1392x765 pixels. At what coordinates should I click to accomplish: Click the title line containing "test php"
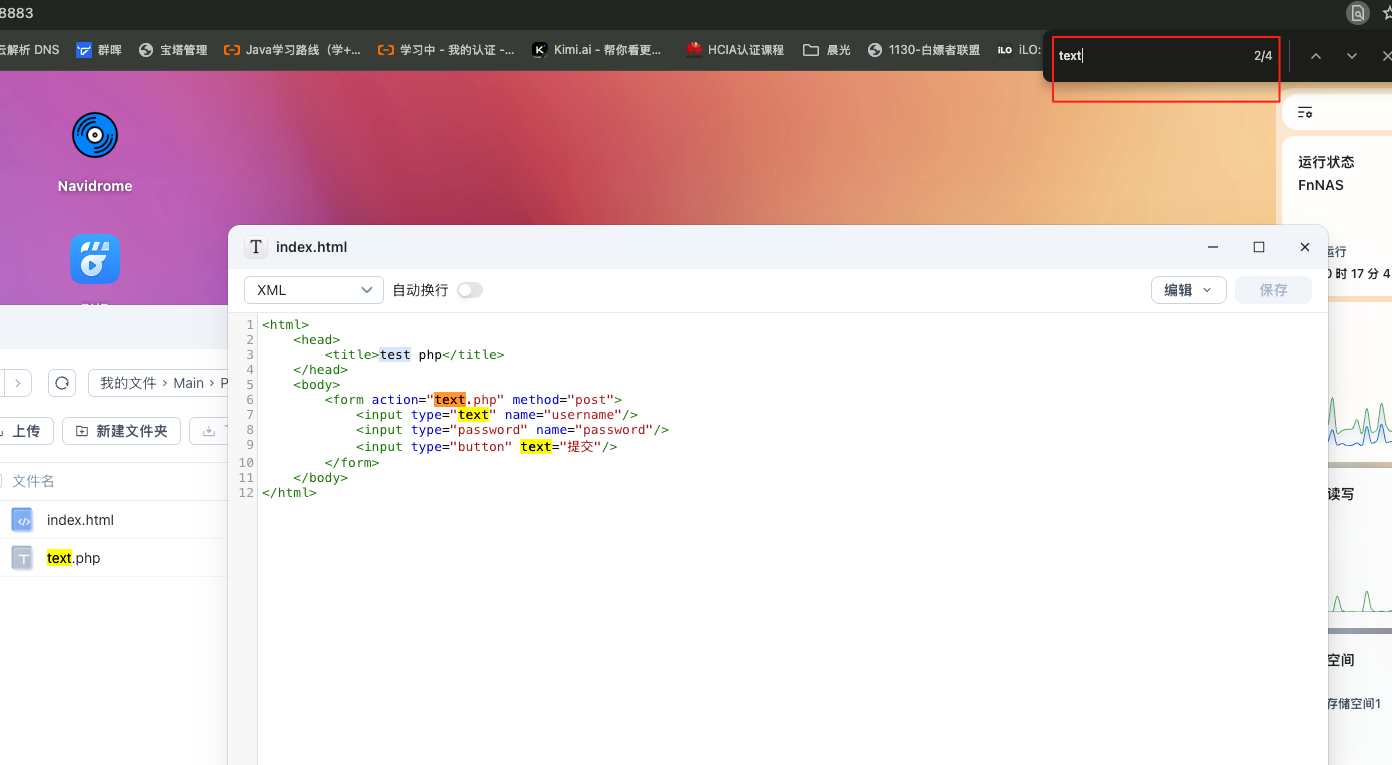414,355
